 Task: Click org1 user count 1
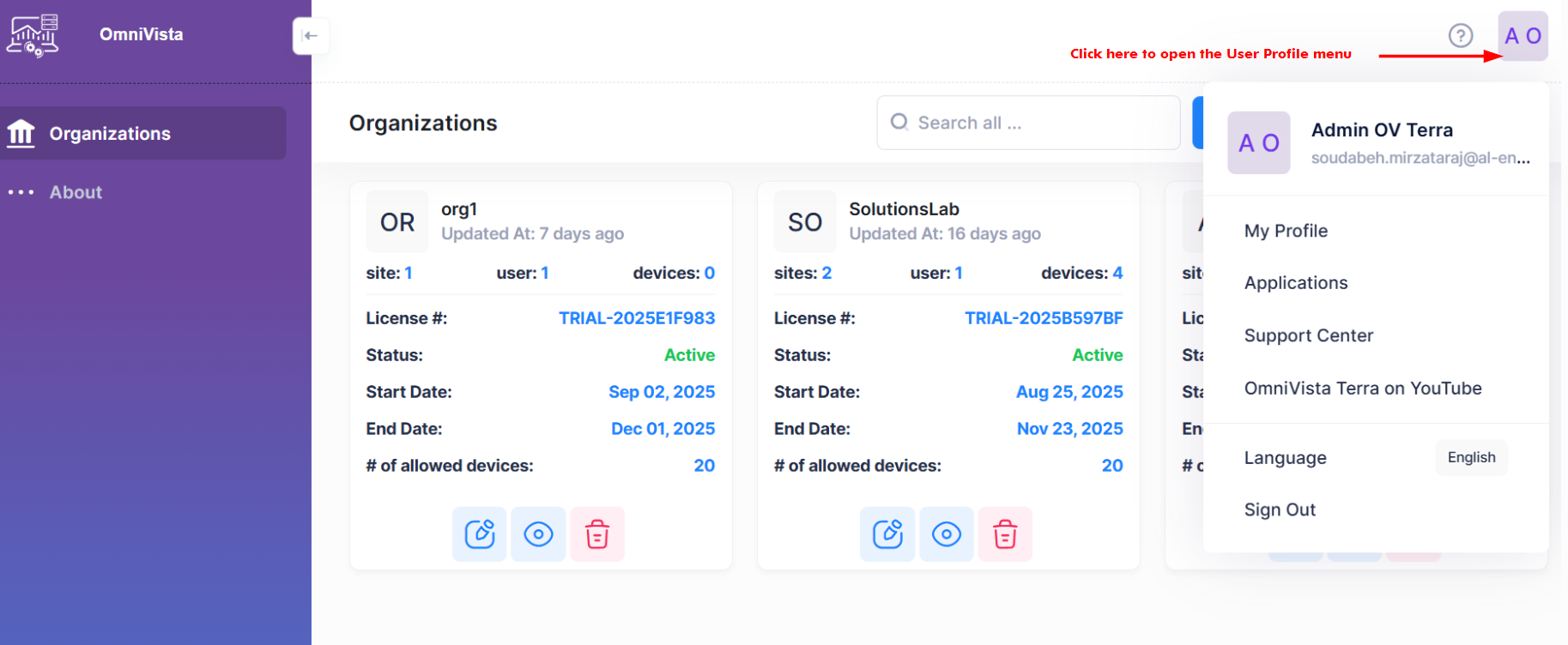[x=545, y=273]
